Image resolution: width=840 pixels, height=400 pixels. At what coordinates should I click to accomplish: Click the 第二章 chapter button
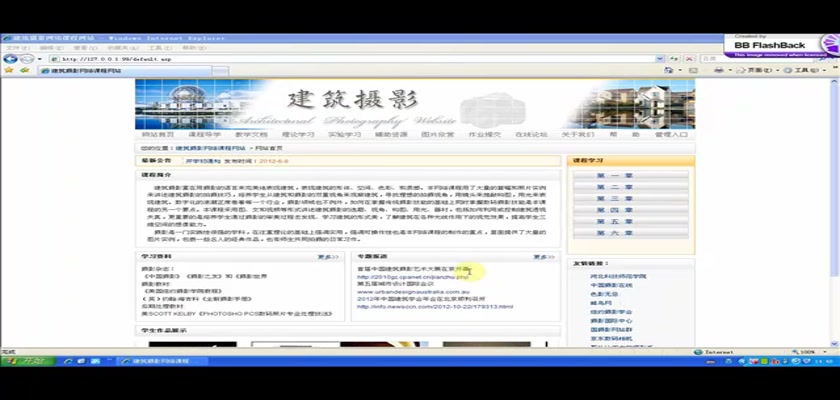point(631,187)
